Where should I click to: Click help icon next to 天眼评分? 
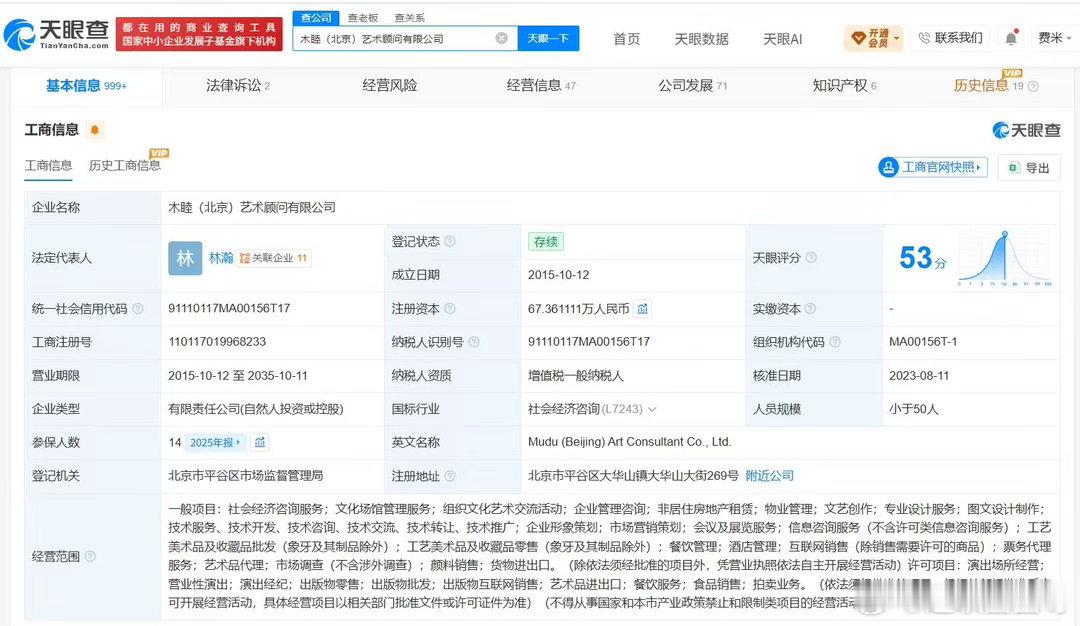coord(811,258)
